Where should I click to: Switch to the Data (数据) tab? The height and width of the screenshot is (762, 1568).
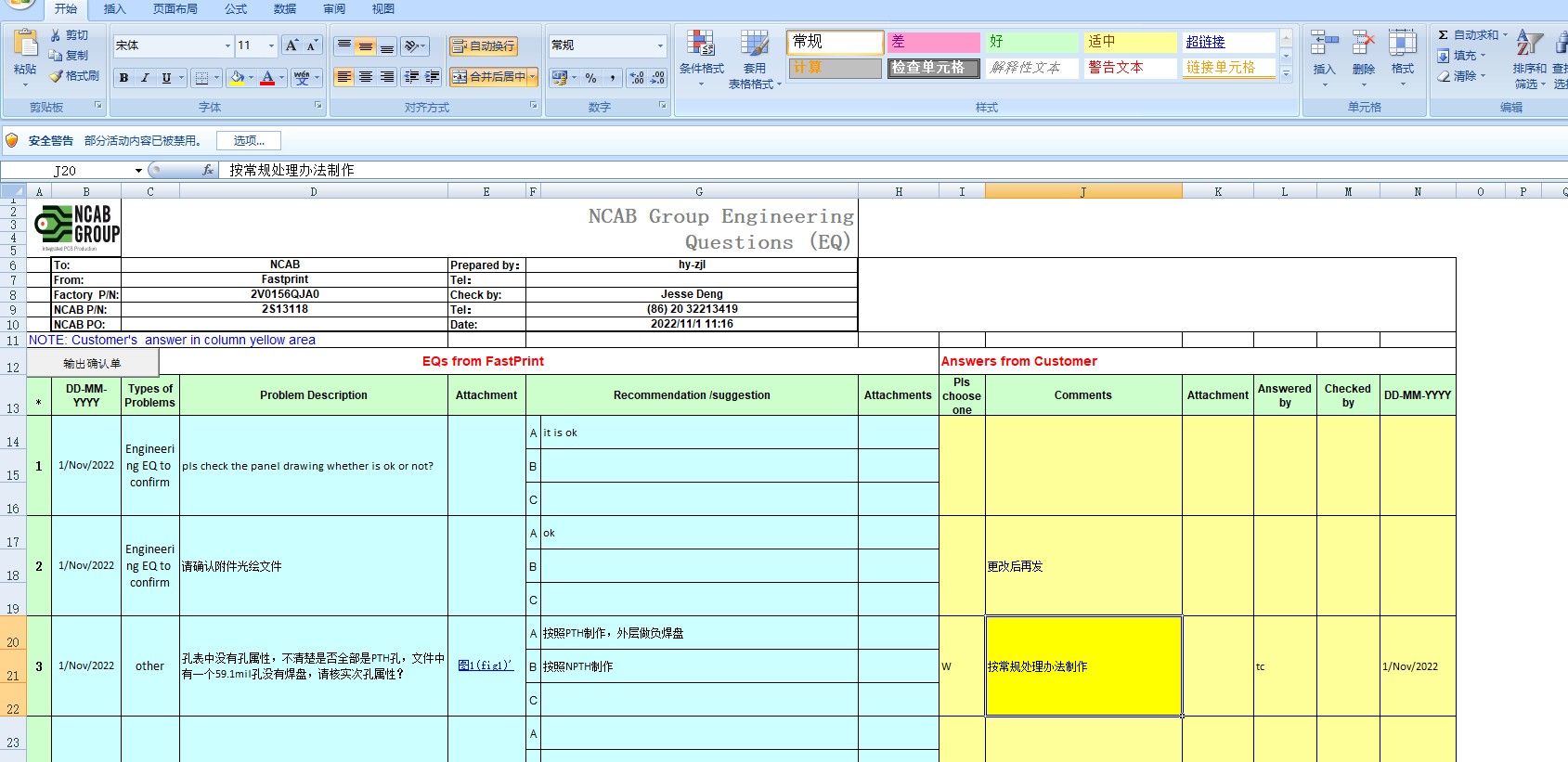[285, 9]
